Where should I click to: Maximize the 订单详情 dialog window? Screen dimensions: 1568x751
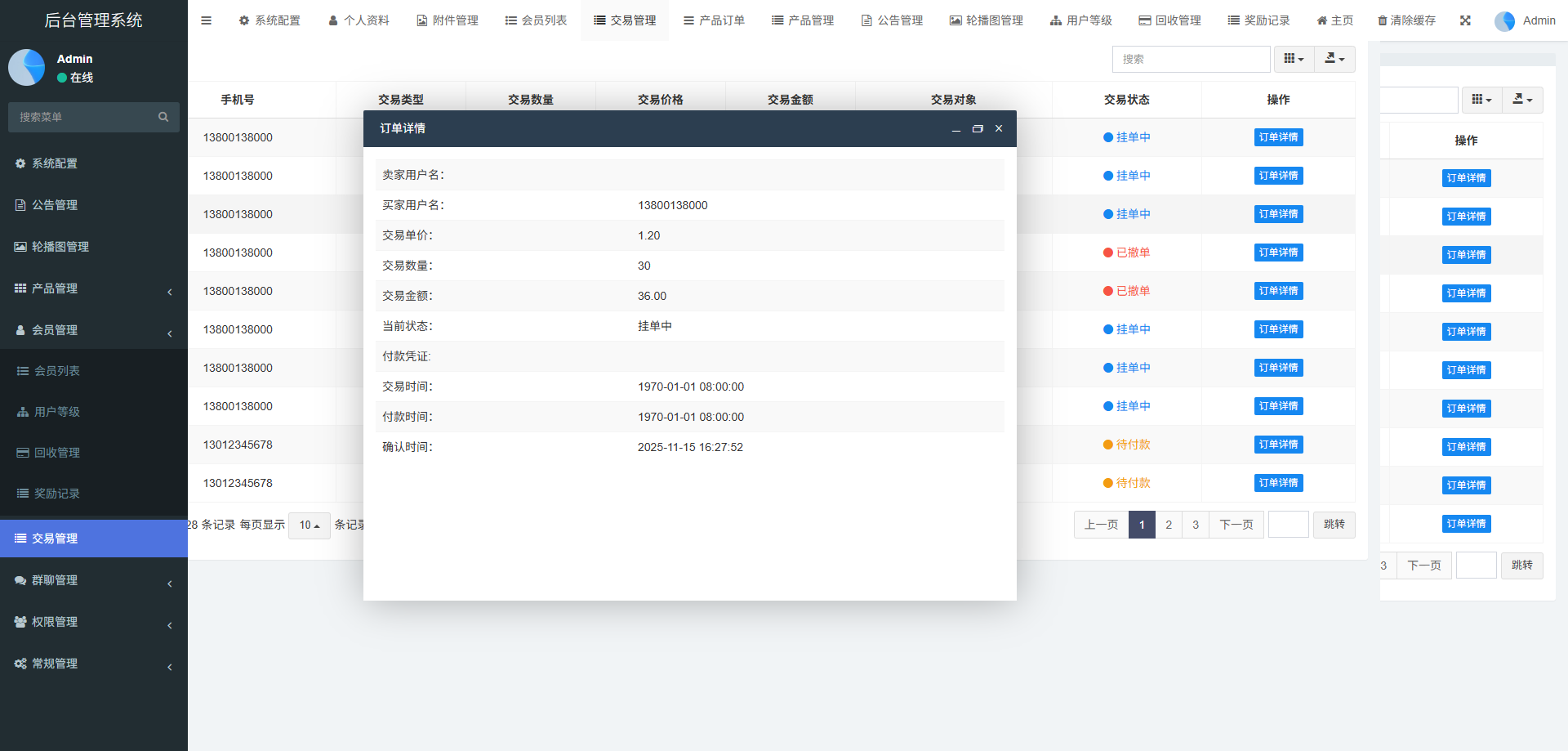(978, 128)
